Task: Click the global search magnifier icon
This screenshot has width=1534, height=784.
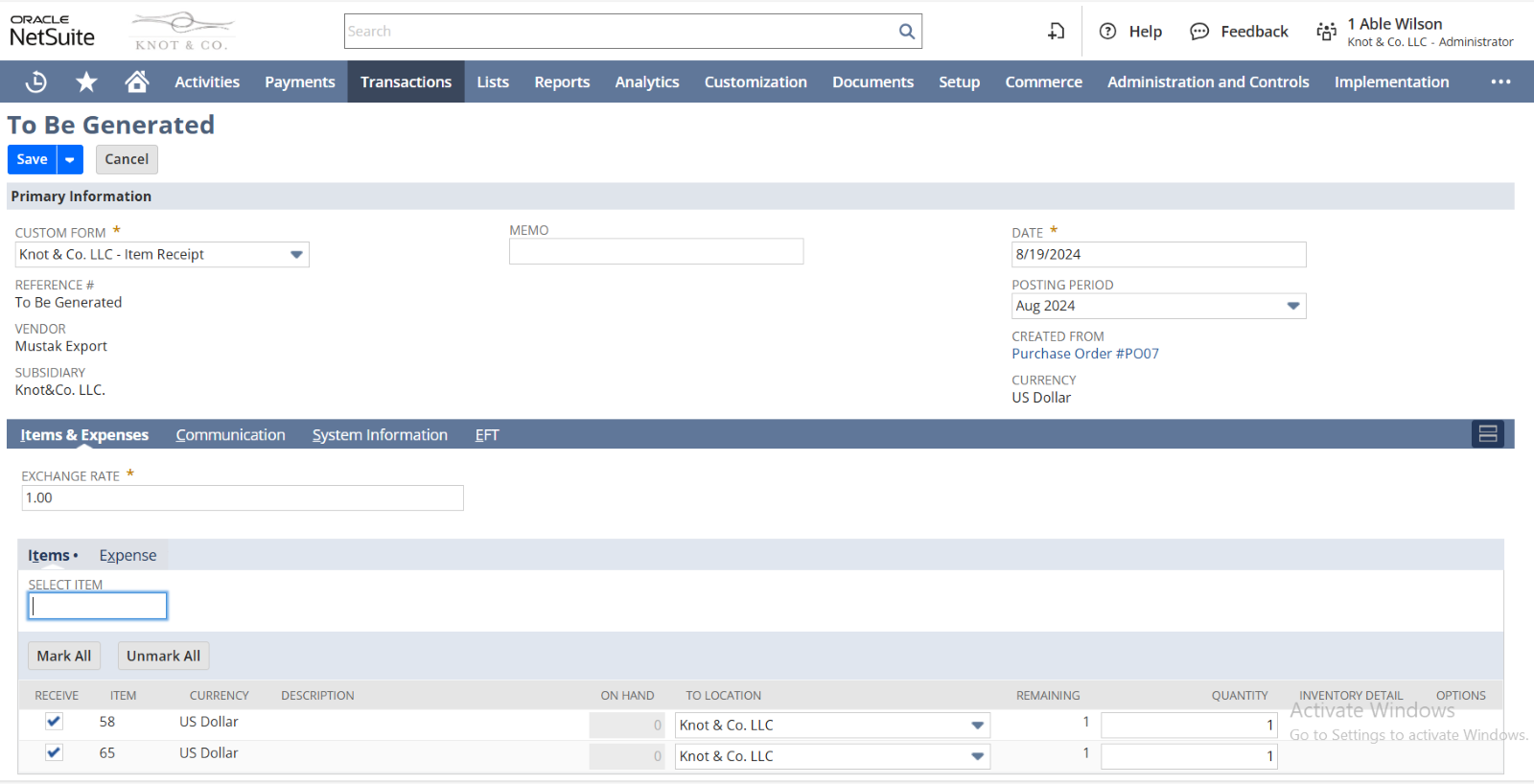Action: point(906,32)
